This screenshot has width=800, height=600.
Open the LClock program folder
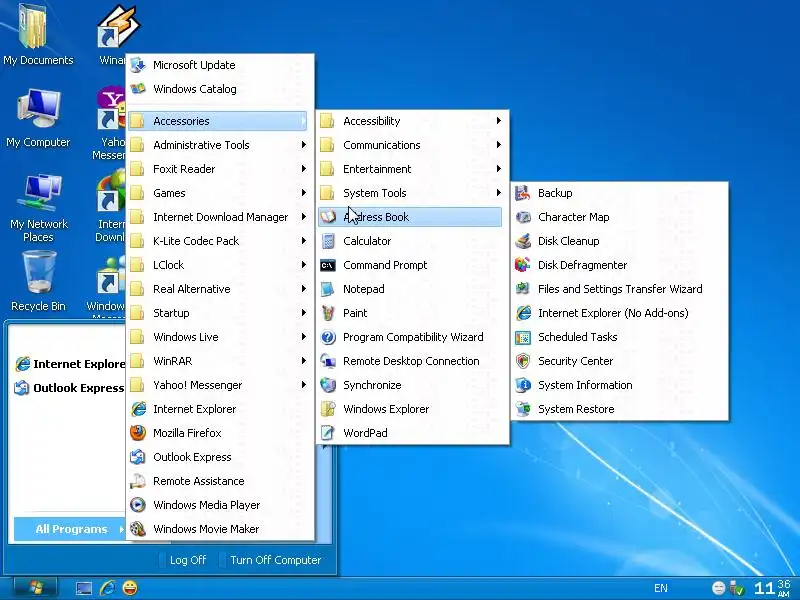click(x=218, y=265)
